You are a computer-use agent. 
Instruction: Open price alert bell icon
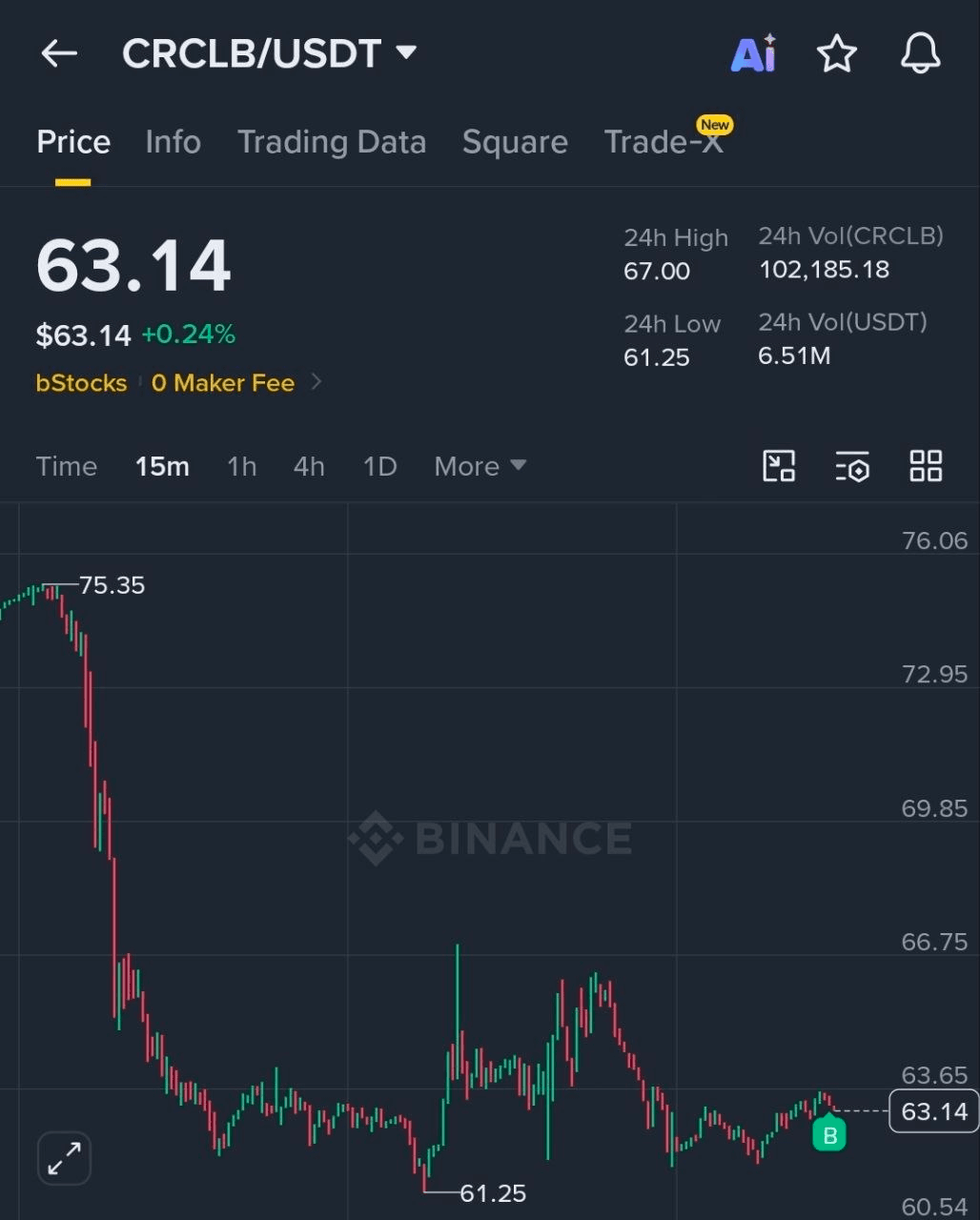coord(920,53)
